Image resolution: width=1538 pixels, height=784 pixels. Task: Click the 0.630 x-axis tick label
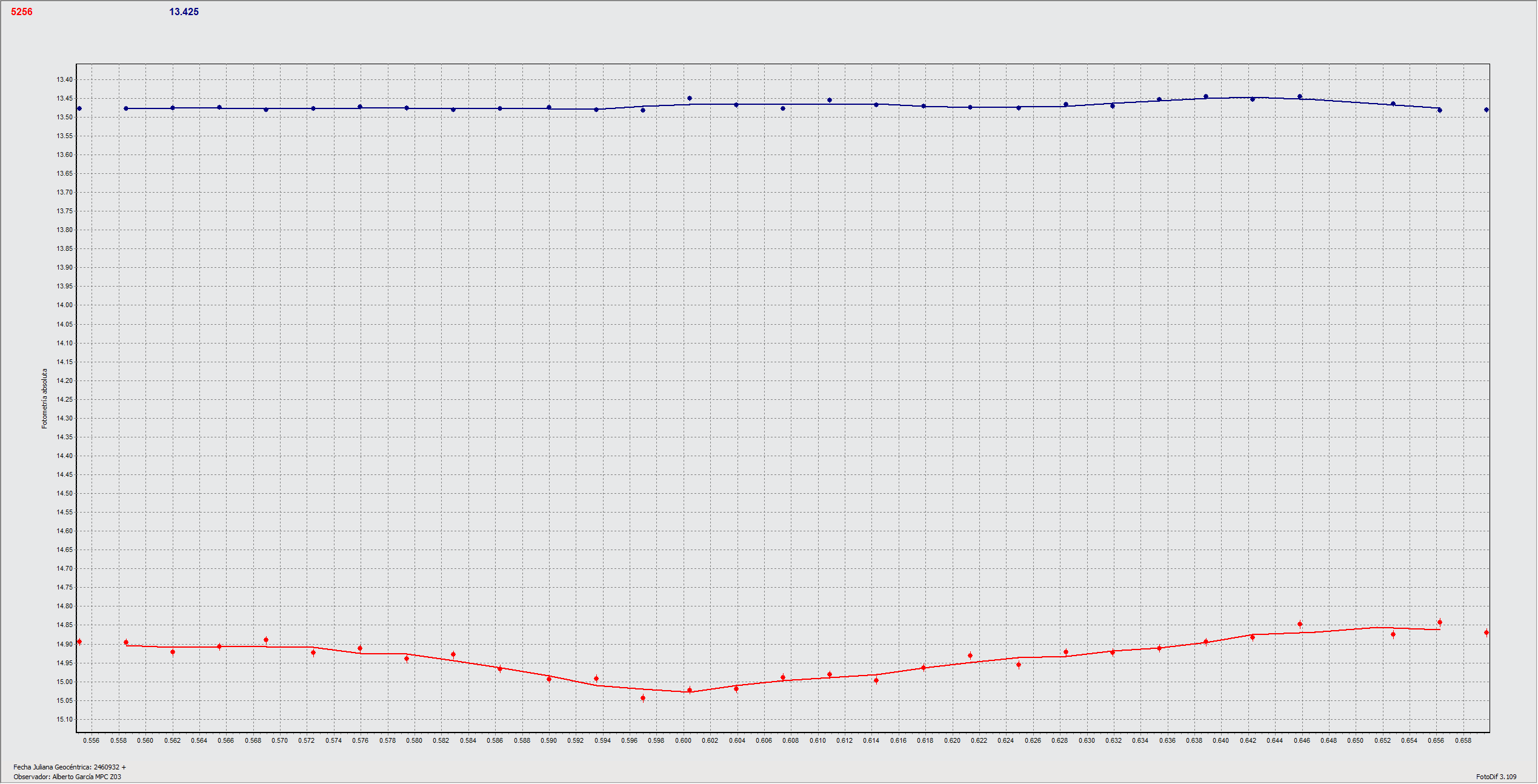point(1087,740)
